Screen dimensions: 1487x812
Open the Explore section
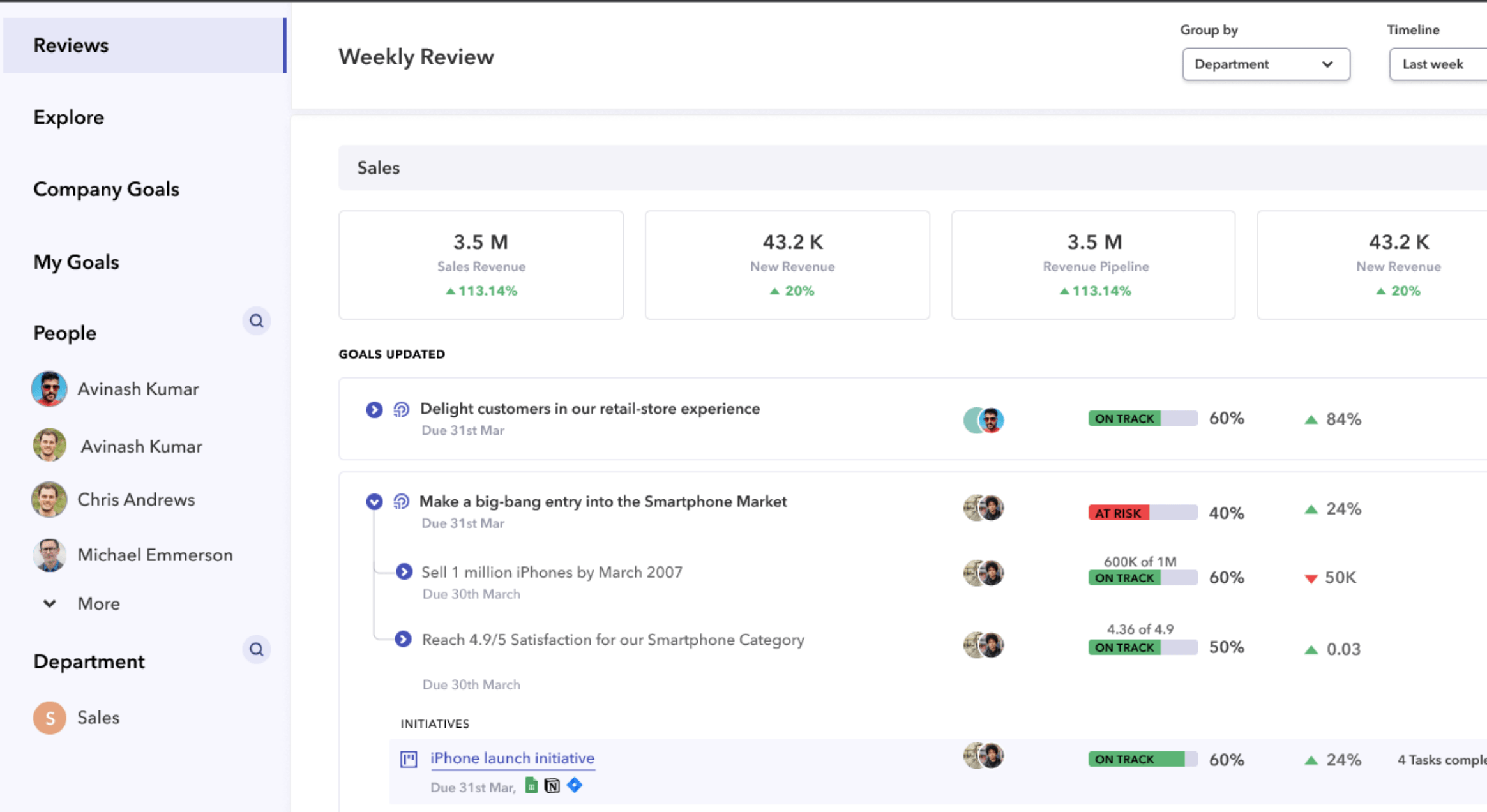[x=68, y=117]
